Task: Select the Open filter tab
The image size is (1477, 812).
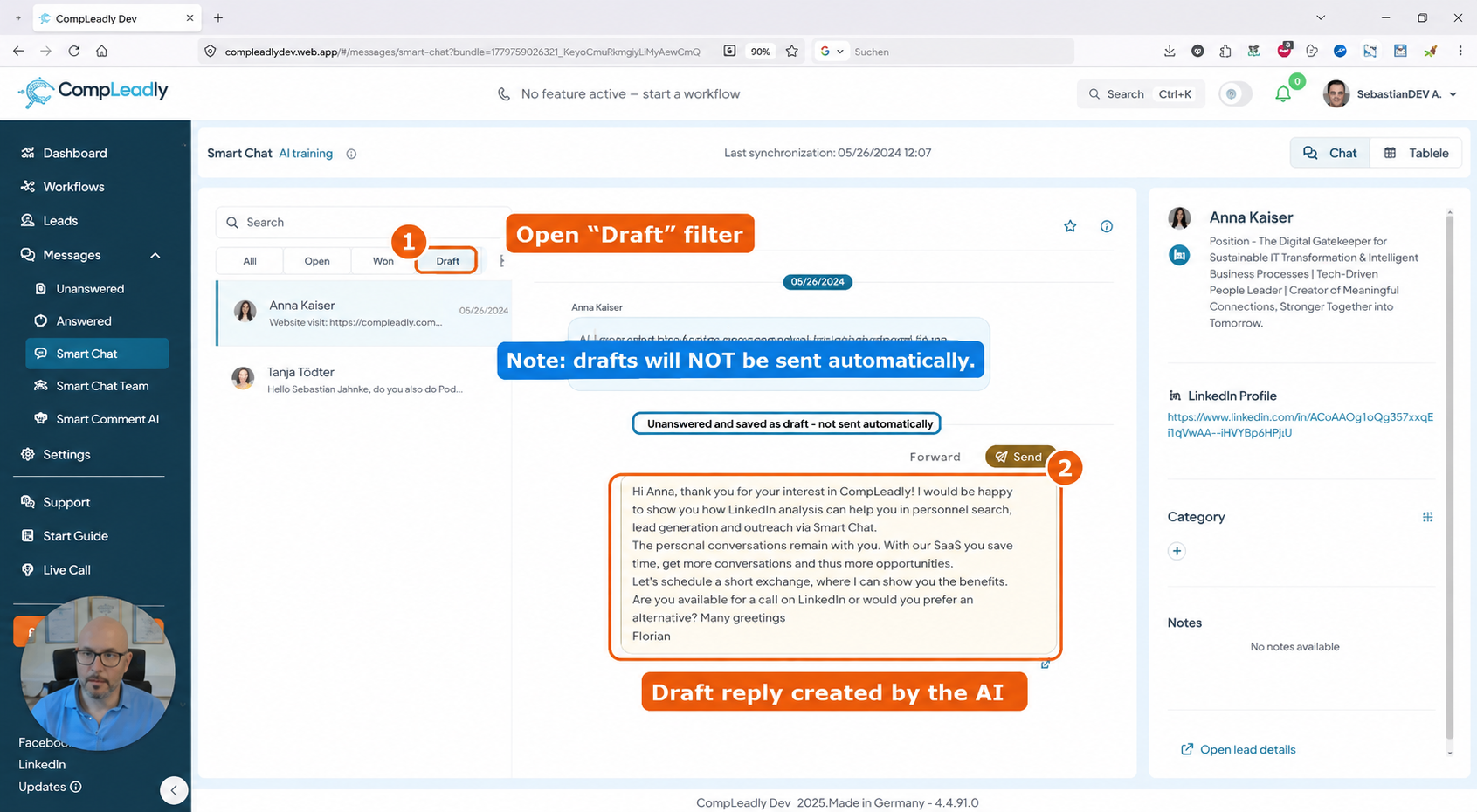Action: point(317,261)
